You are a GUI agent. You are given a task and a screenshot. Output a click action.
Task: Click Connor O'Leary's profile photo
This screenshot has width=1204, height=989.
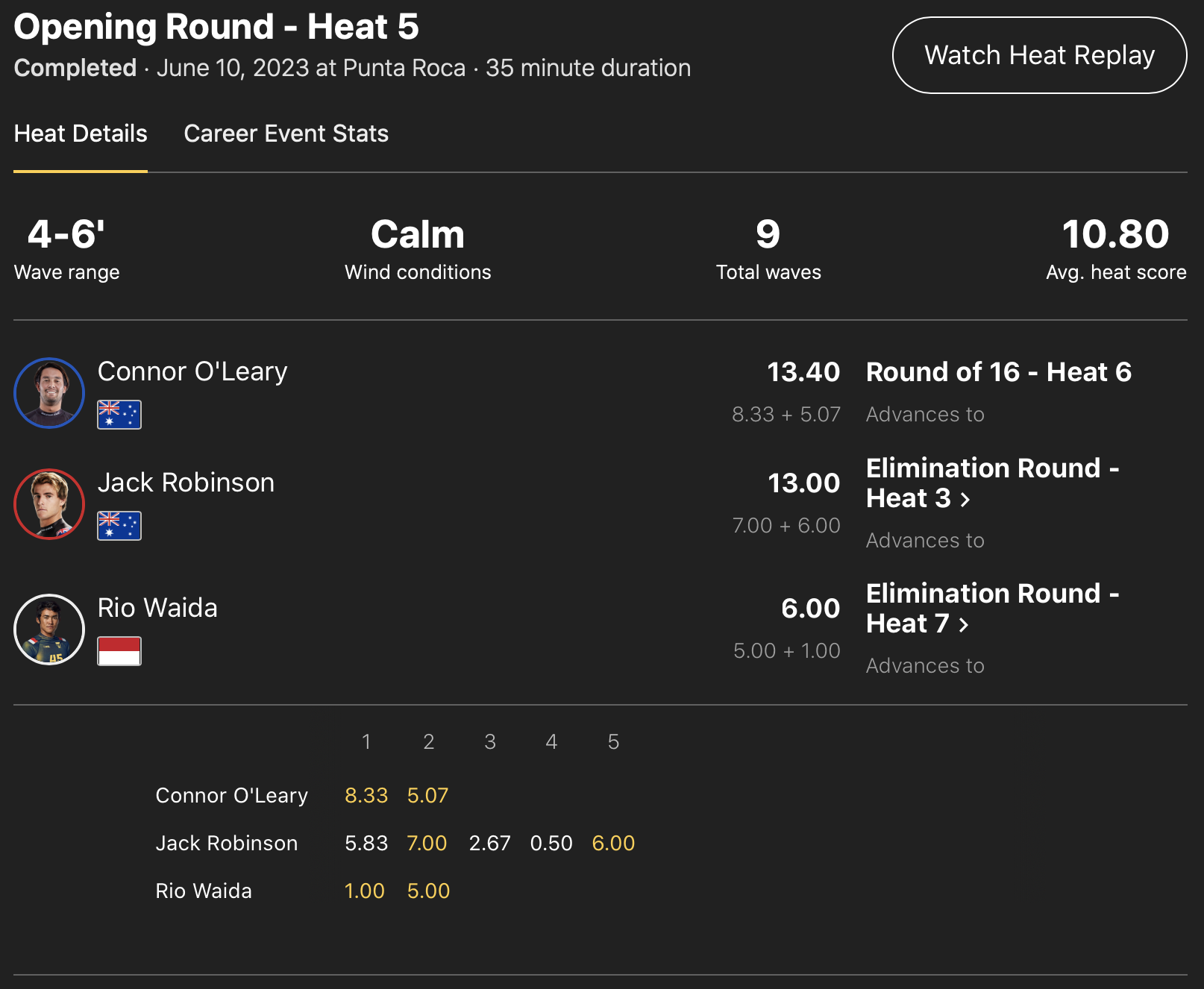49,393
